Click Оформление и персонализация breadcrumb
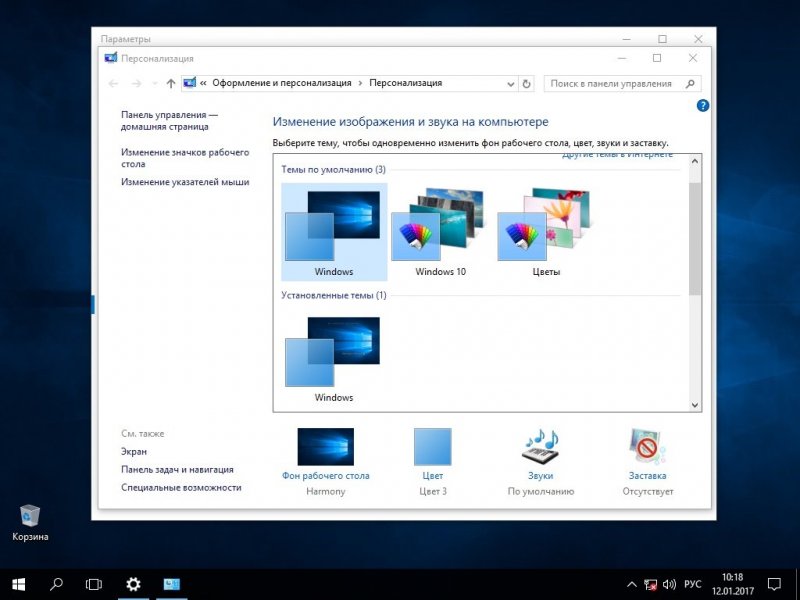Viewport: 800px width, 600px height. (x=282, y=83)
